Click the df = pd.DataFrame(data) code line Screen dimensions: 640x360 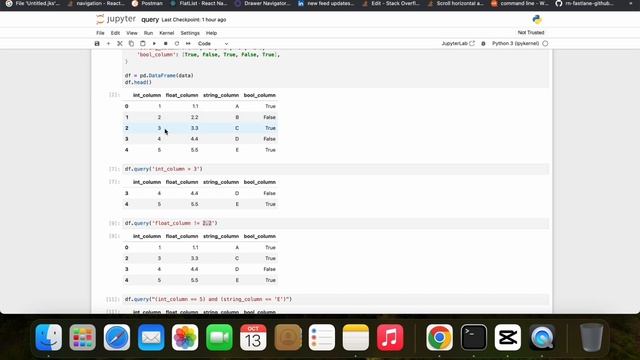pyautogui.click(x=159, y=76)
